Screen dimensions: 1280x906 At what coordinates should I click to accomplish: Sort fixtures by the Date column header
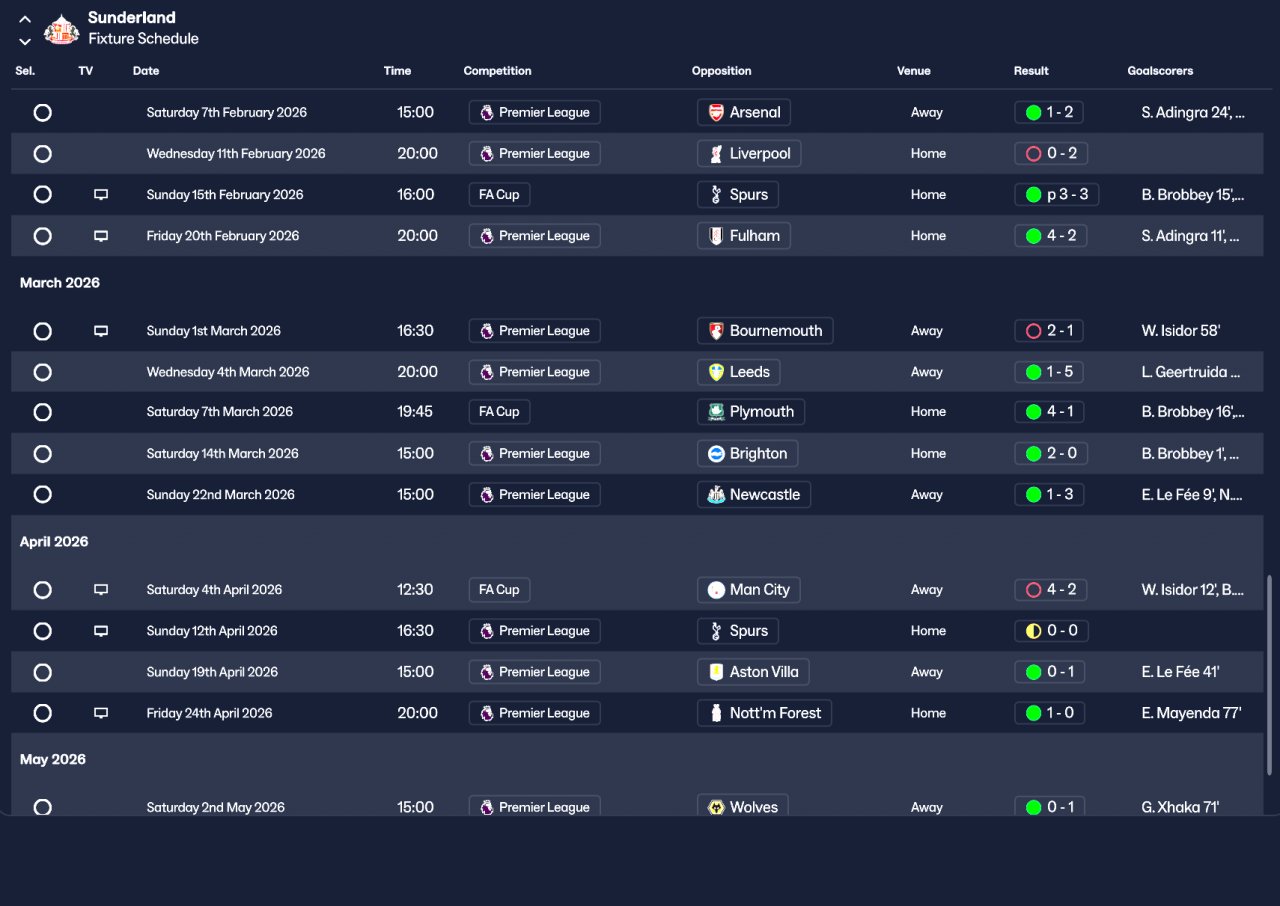146,71
